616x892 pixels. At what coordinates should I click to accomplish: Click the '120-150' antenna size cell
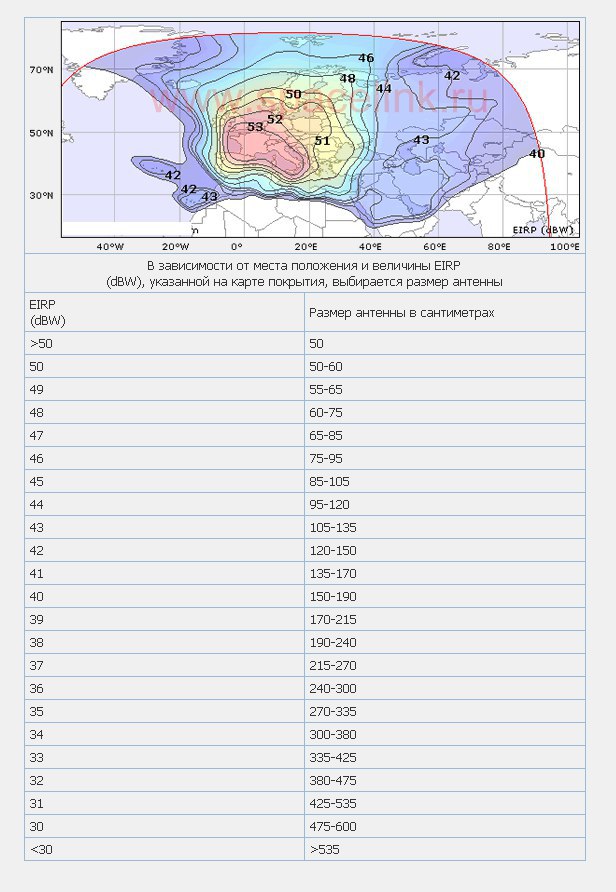(x=445, y=551)
